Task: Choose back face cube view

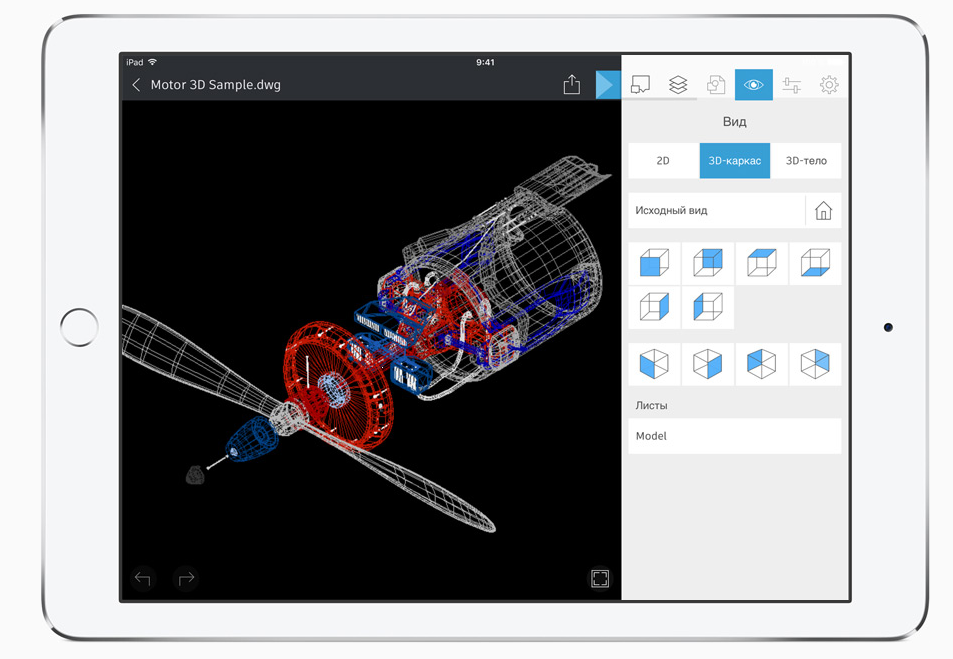Action: tap(708, 263)
